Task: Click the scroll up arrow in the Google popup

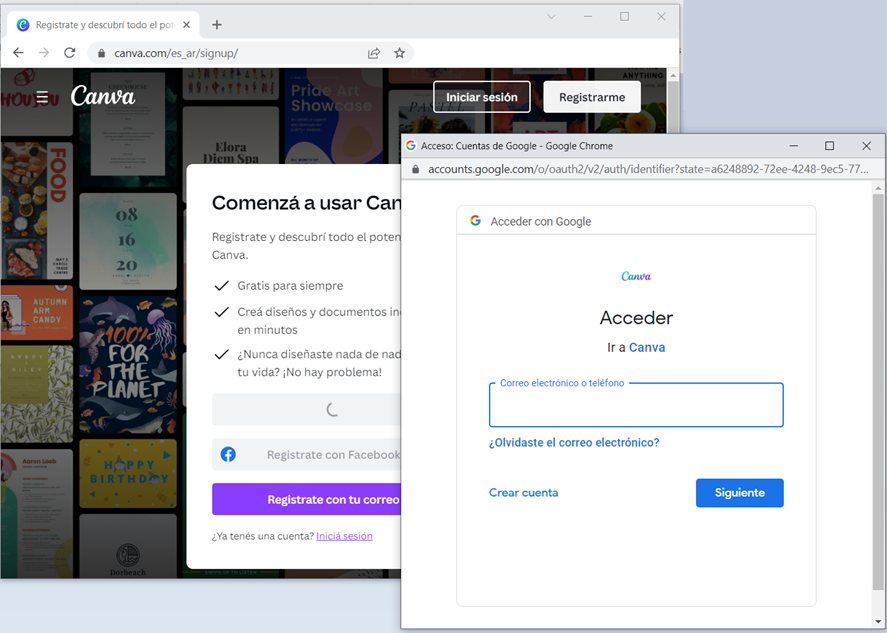Action: [878, 188]
